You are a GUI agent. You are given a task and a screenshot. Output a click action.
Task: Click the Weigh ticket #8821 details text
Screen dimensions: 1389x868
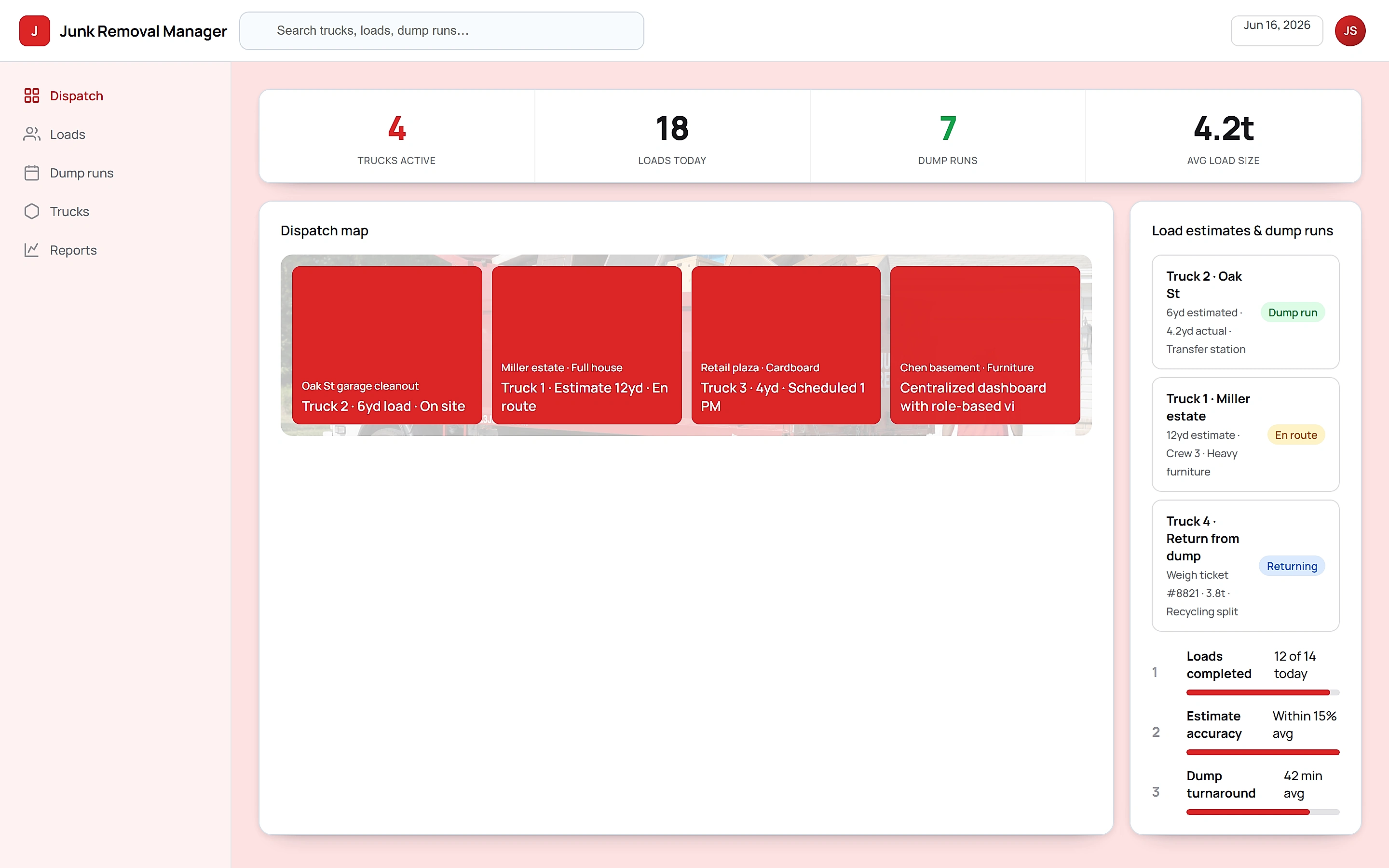pyautogui.click(x=1202, y=593)
